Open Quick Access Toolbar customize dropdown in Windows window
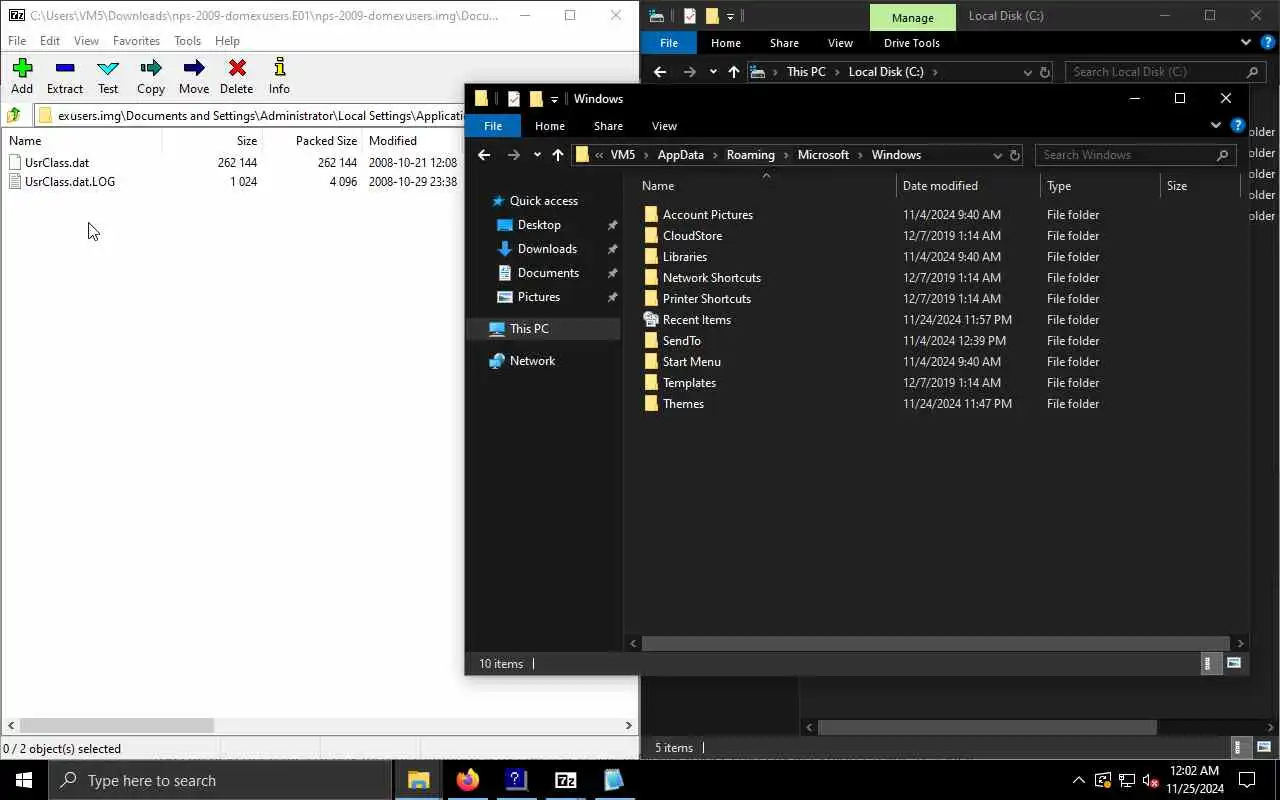1280x800 pixels. tap(554, 99)
